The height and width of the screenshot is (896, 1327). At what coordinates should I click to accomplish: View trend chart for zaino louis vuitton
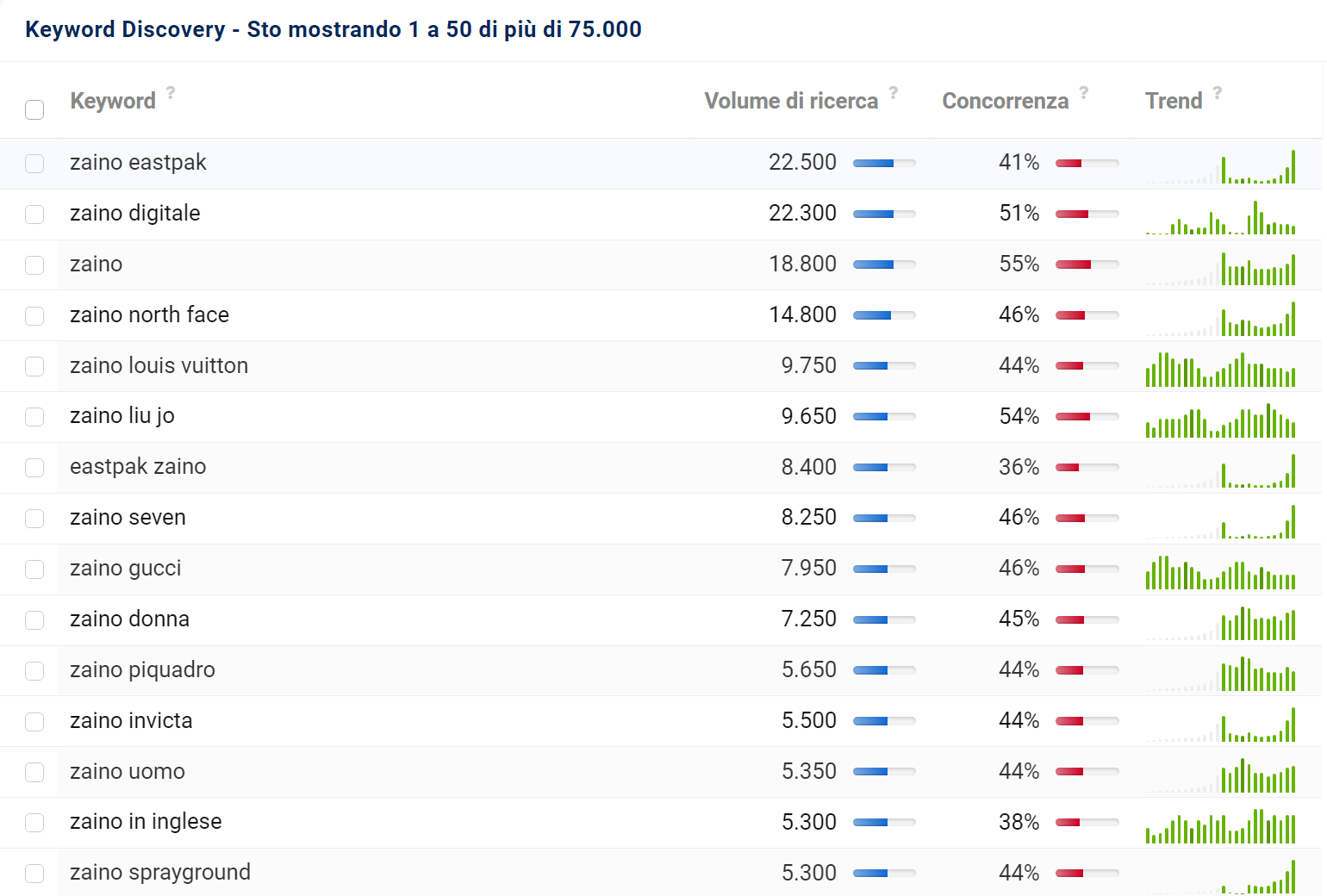pyautogui.click(x=1220, y=369)
